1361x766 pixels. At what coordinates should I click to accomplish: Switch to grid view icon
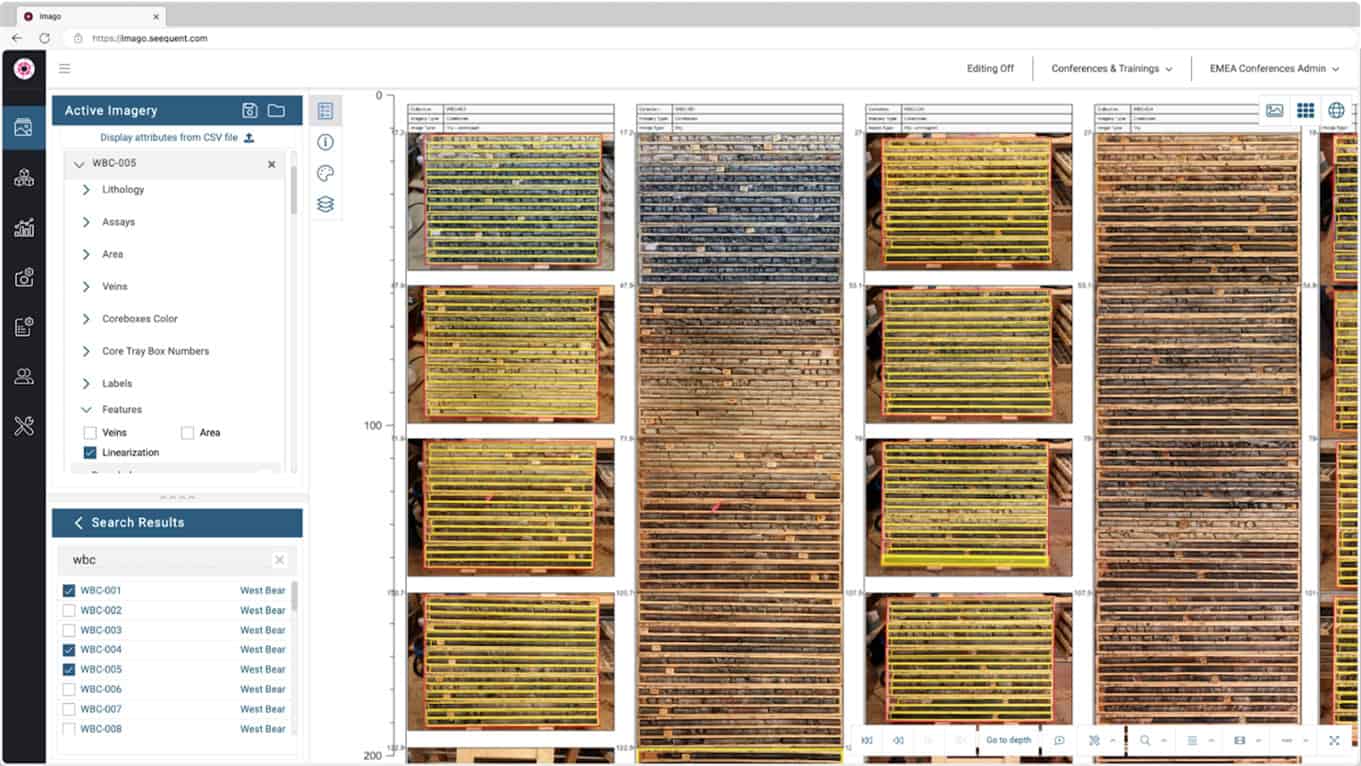coord(1305,110)
